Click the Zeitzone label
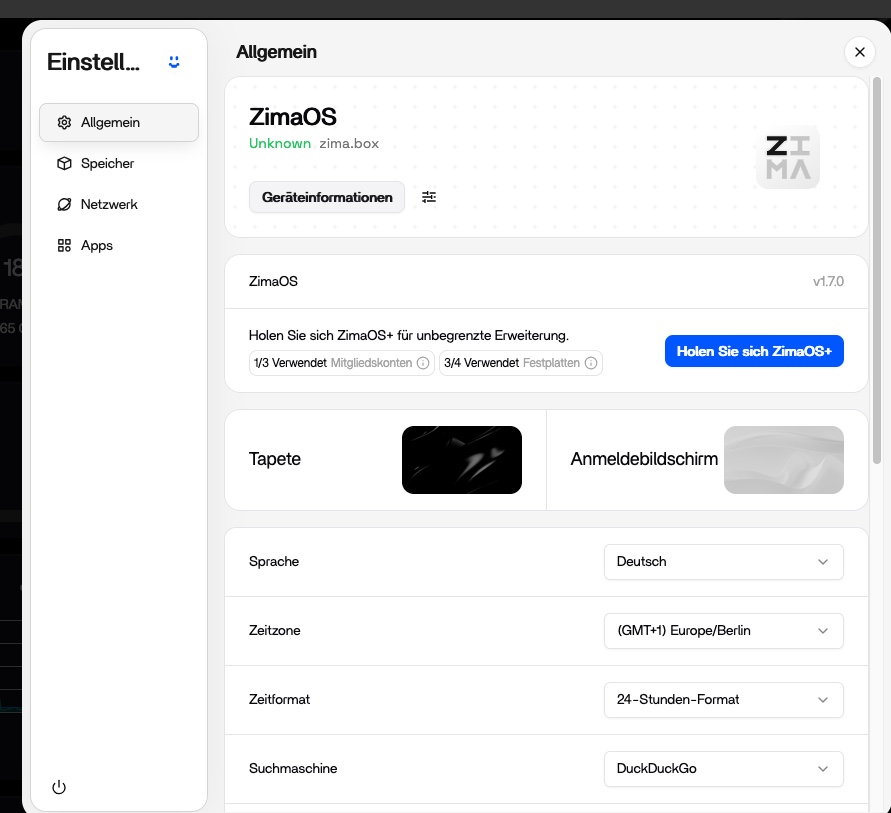The width and height of the screenshot is (891, 813). 274,630
